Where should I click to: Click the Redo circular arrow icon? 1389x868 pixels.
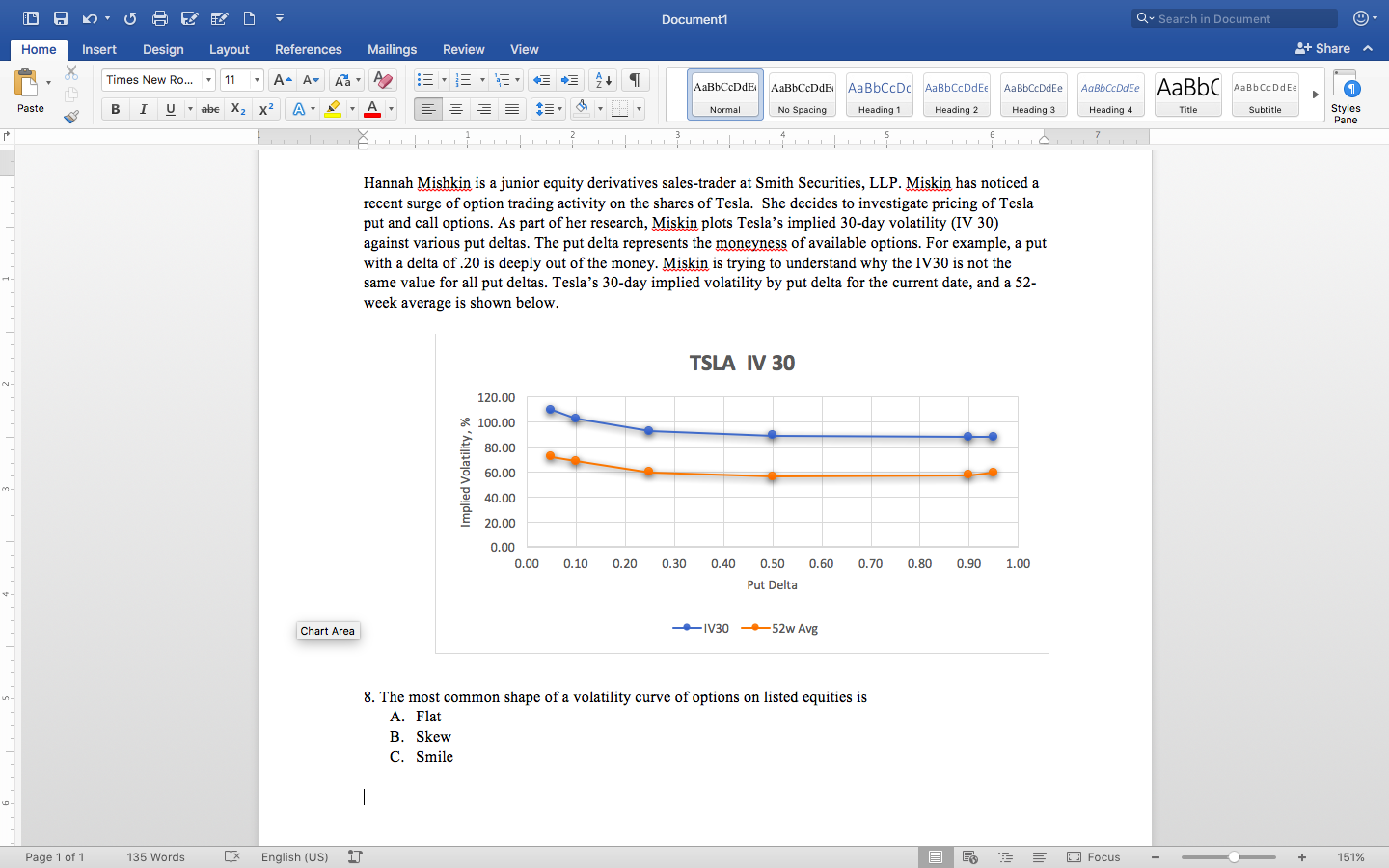130,18
